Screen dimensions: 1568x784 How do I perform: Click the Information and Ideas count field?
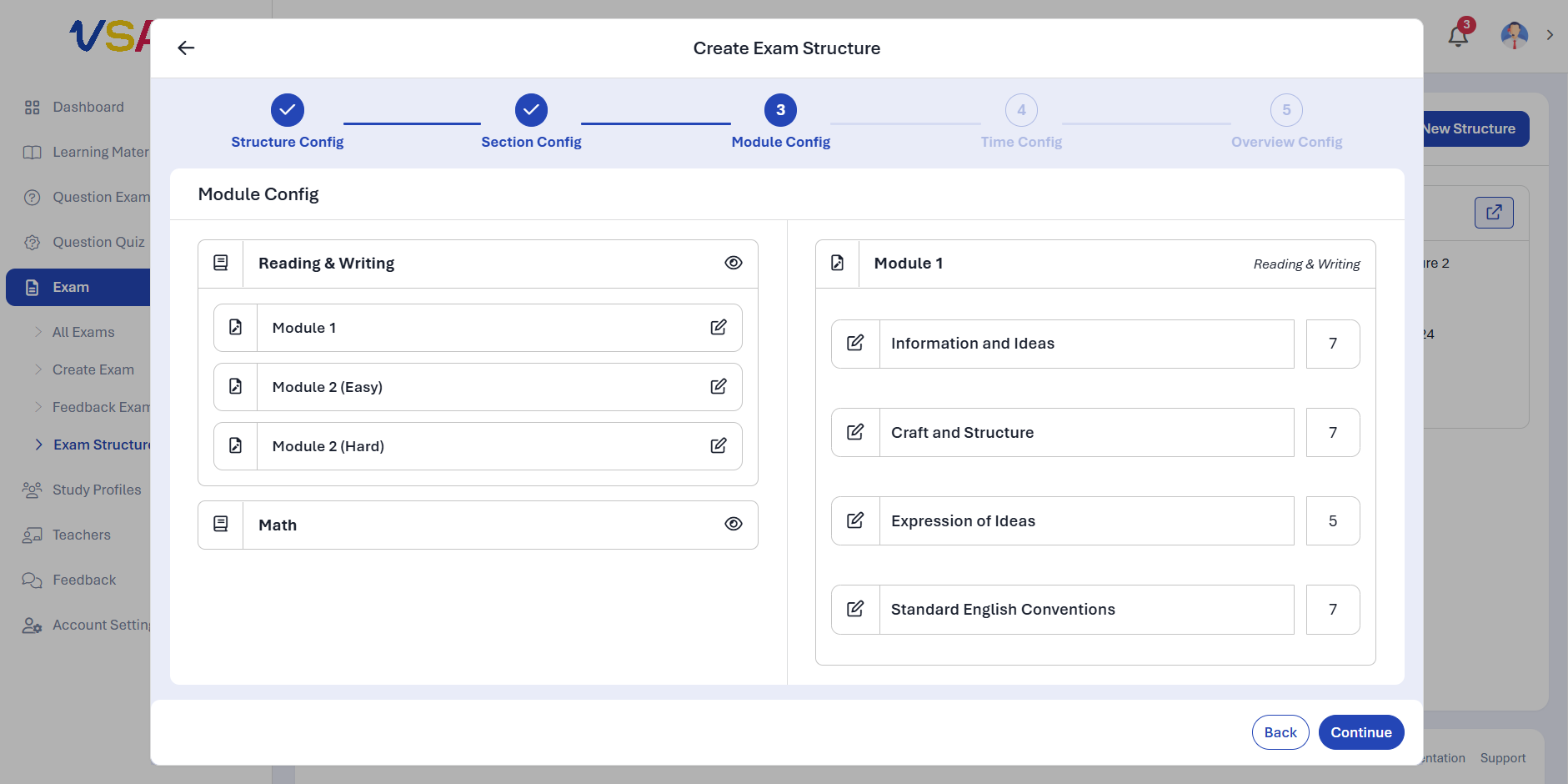tap(1333, 344)
